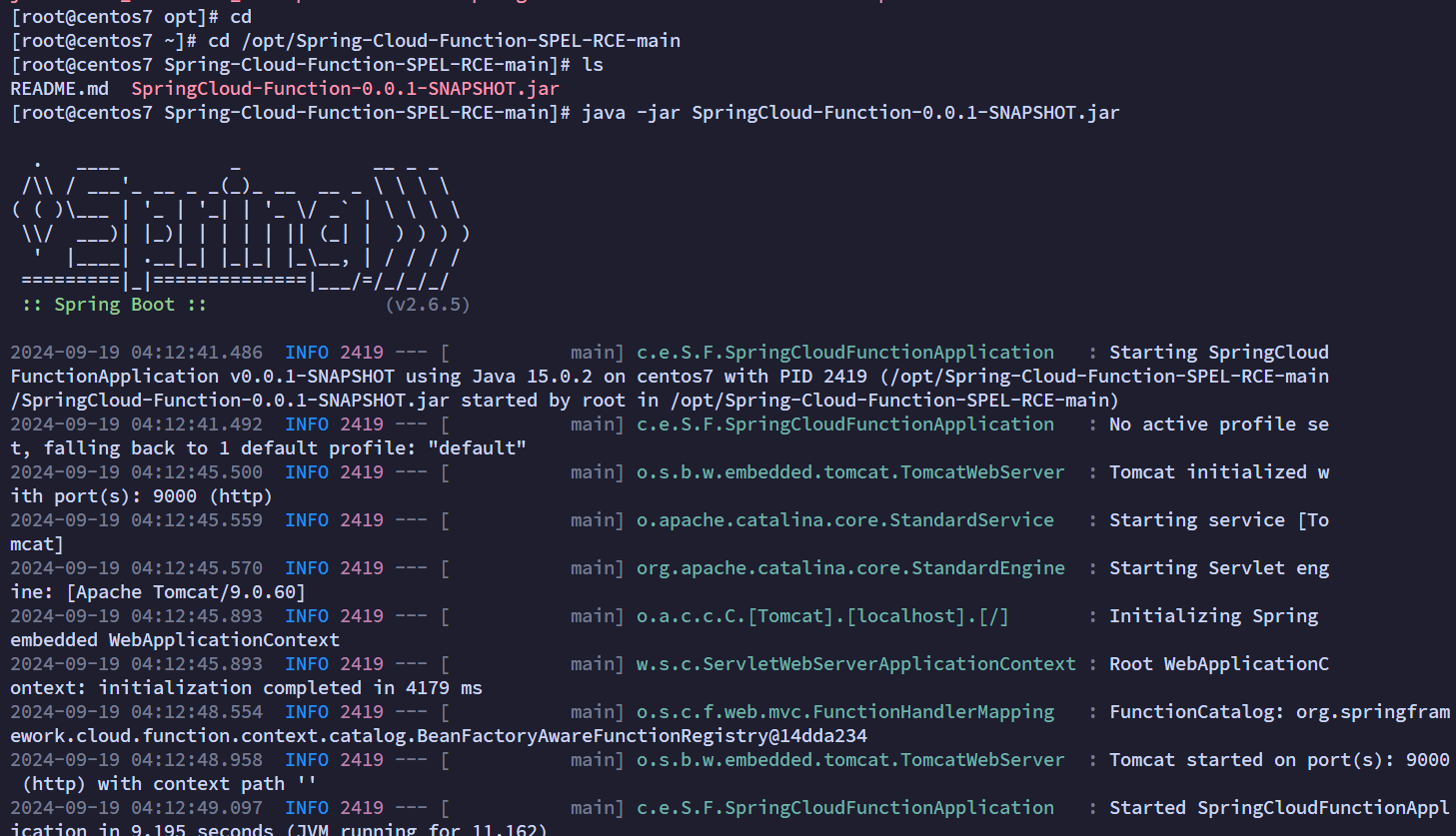Click the 'embedded WebApplicationContext' line
This screenshot has height=836, width=1456.
(175, 639)
